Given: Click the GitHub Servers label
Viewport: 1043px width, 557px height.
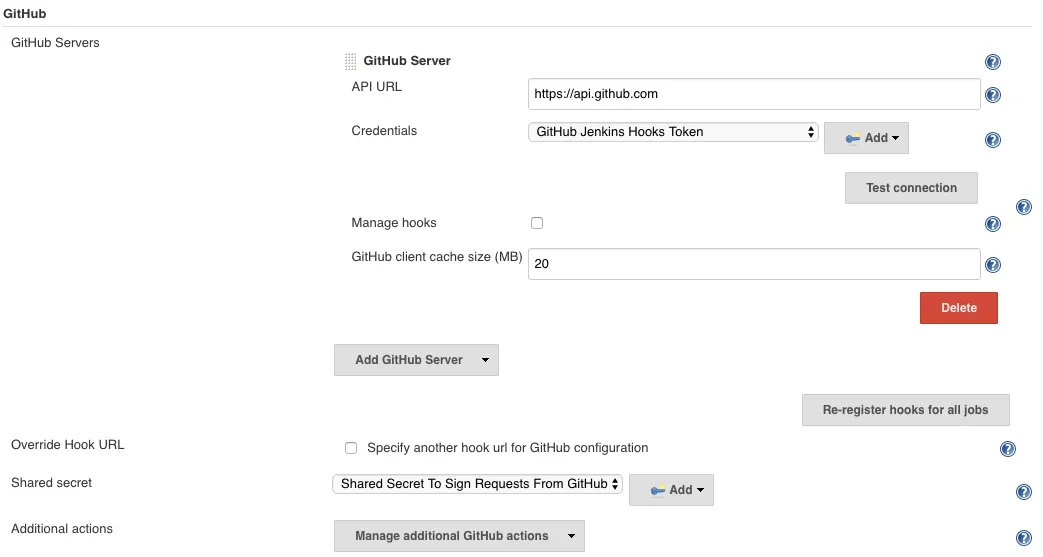Looking at the screenshot, I should pyautogui.click(x=55, y=43).
